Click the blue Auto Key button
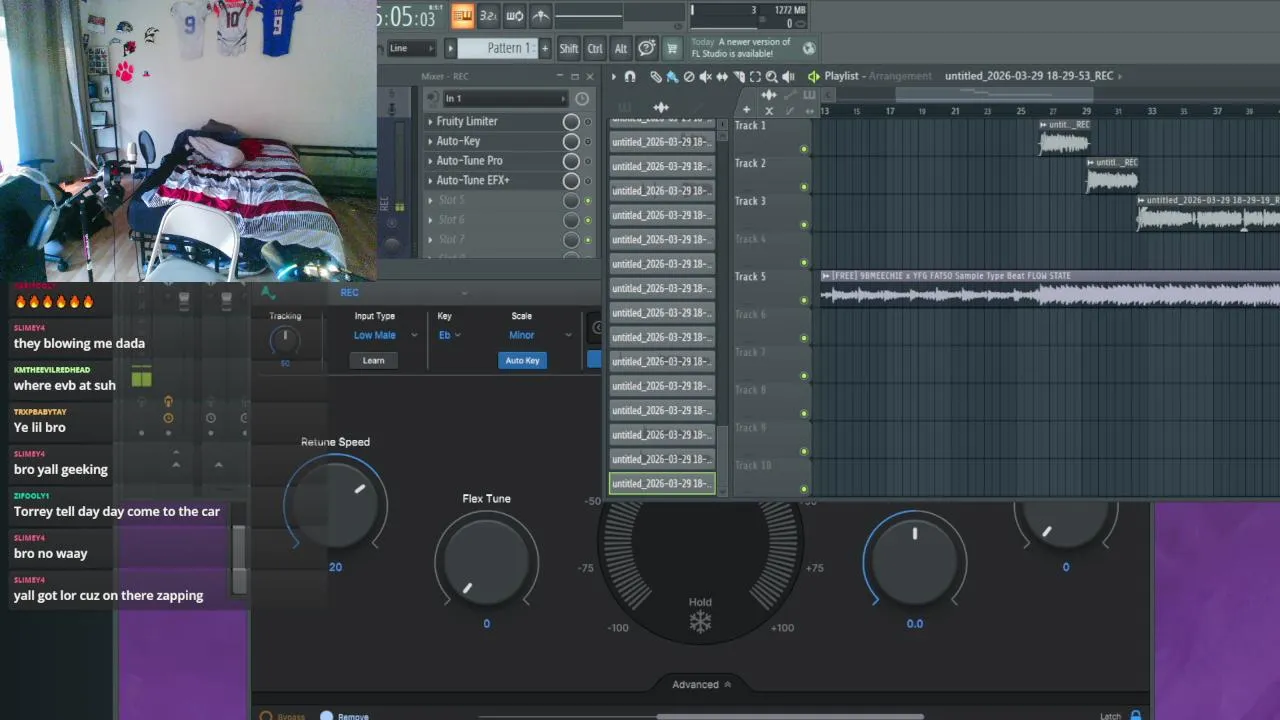 522,360
